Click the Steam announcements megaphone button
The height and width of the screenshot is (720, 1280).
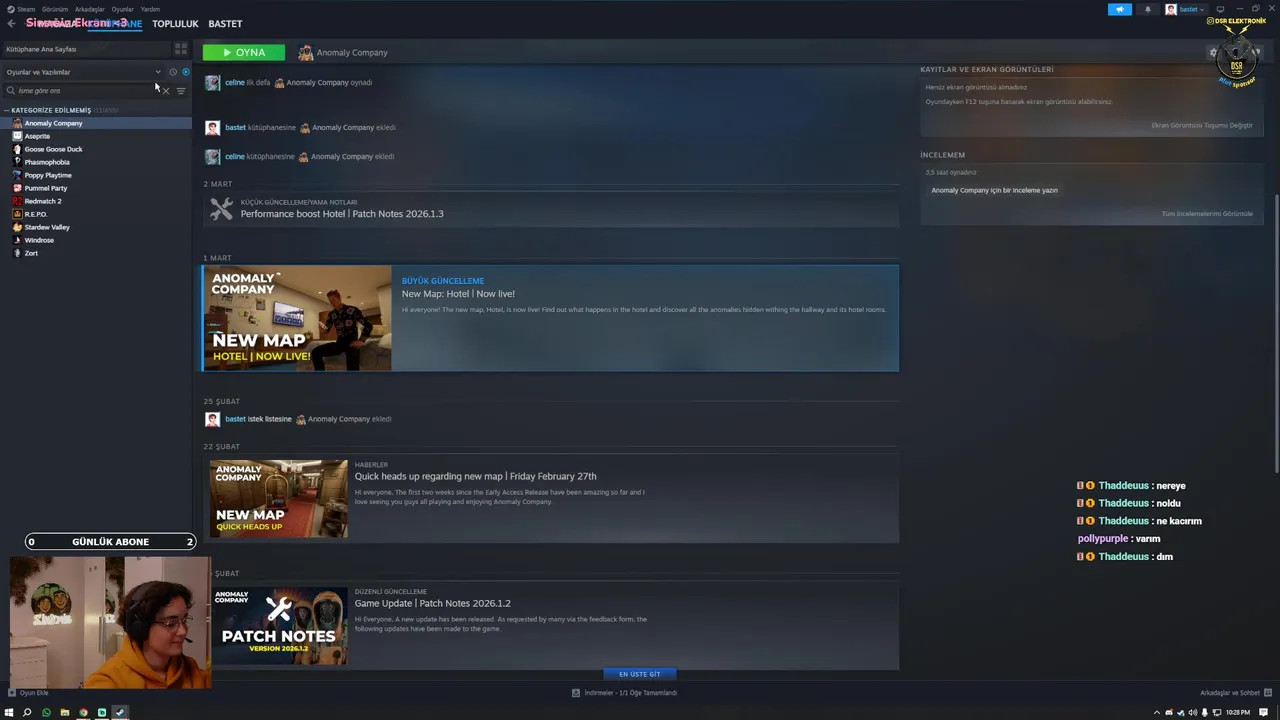[x=1119, y=9]
